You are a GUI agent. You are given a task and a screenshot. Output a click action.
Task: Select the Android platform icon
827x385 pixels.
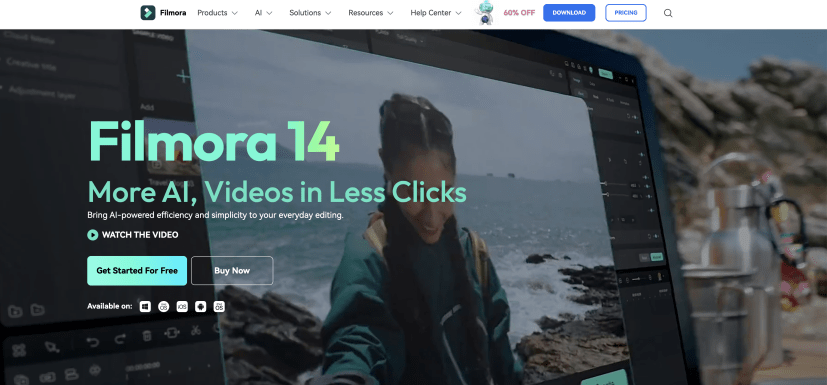200,306
